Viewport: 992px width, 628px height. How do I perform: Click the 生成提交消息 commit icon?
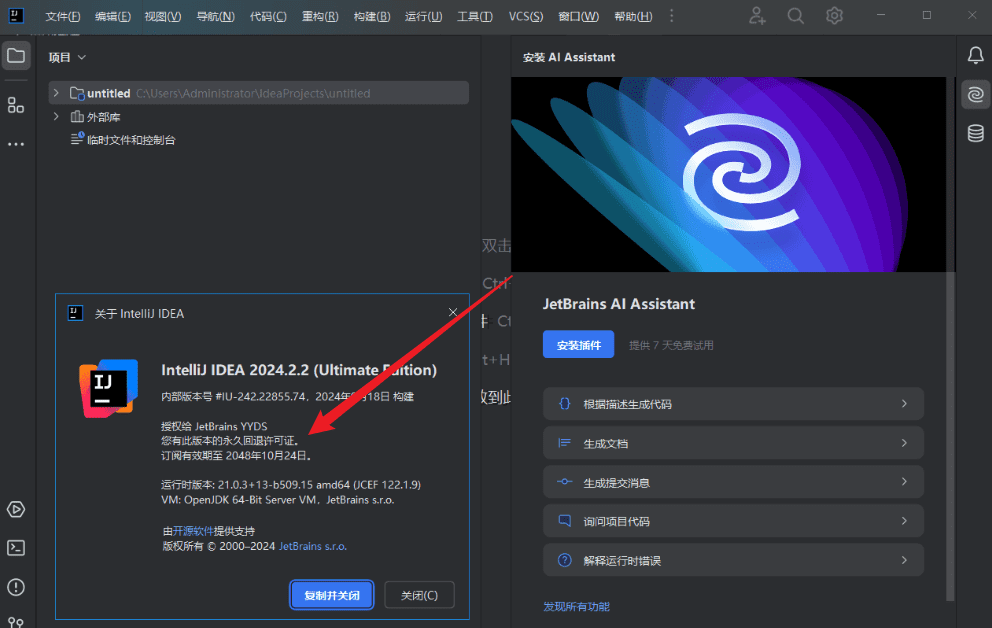pos(564,482)
